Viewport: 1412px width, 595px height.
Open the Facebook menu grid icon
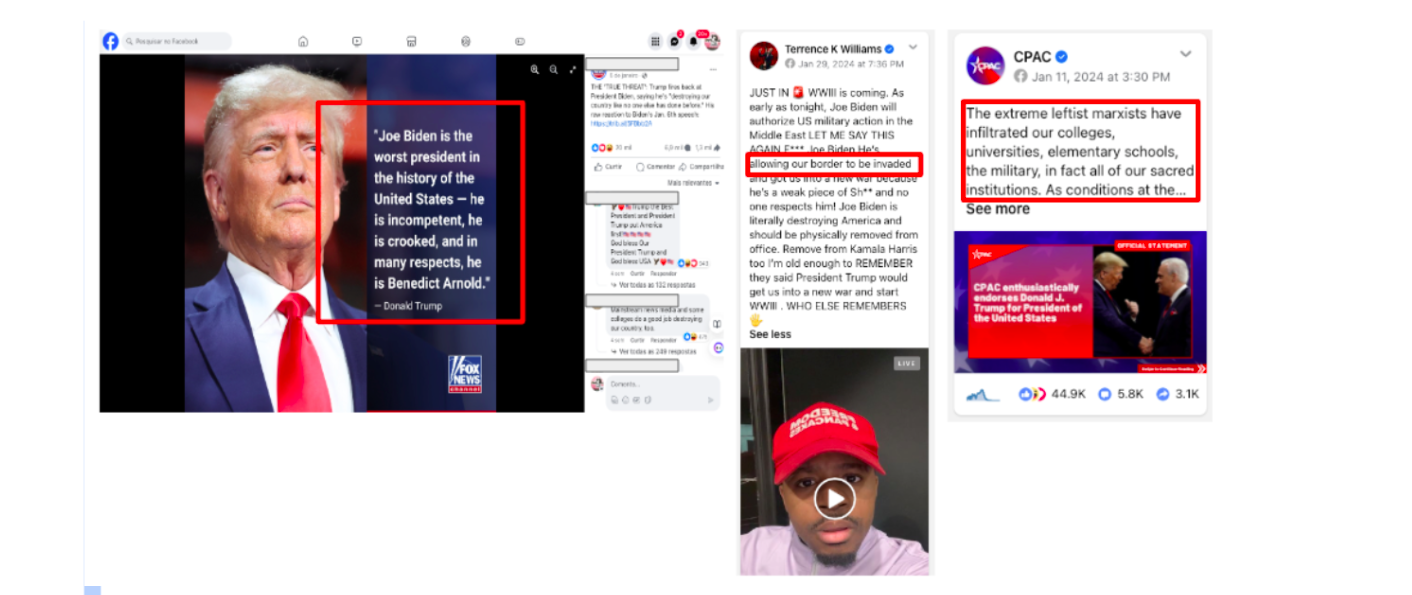[656, 41]
